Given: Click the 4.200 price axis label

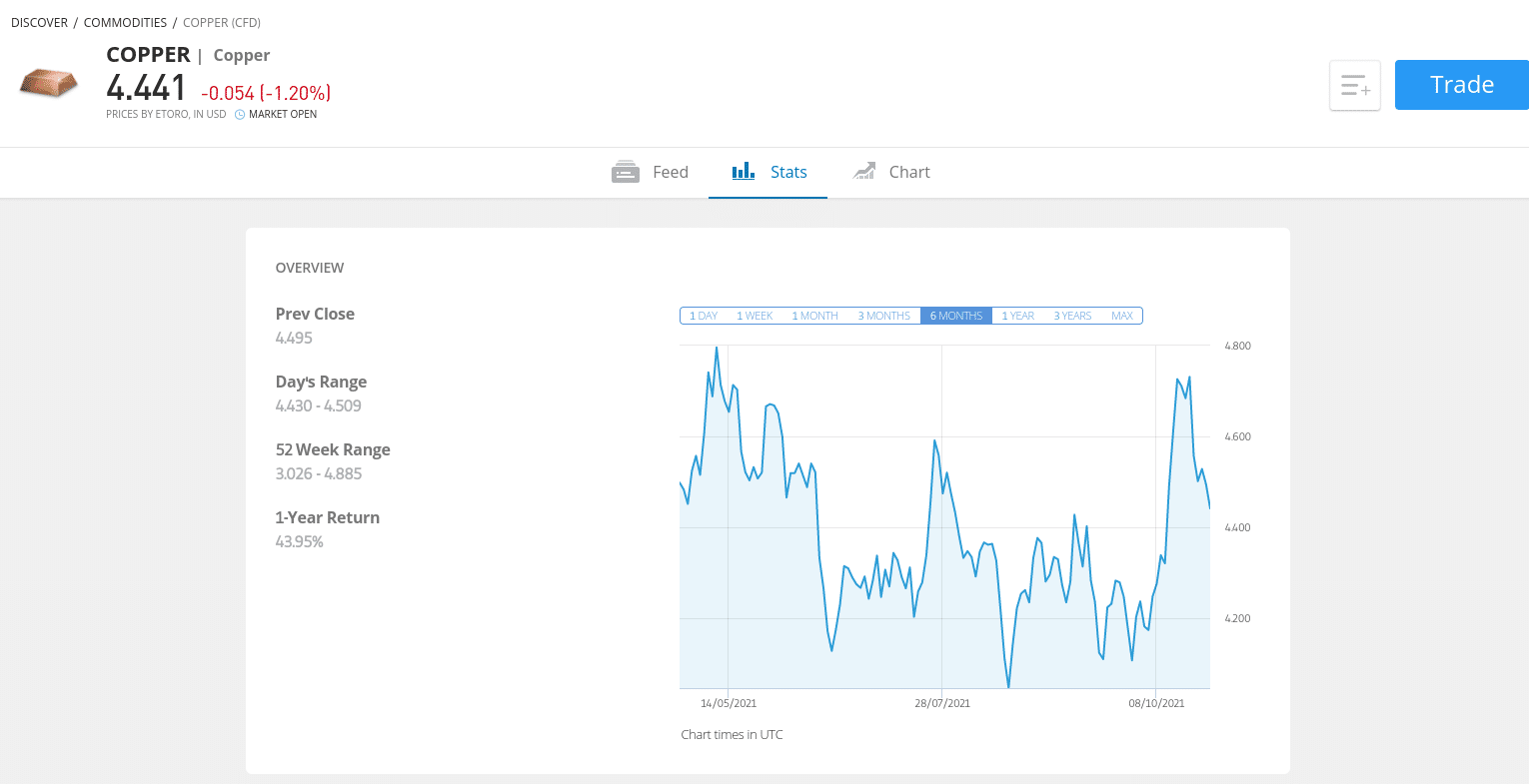Looking at the screenshot, I should click(x=1237, y=618).
